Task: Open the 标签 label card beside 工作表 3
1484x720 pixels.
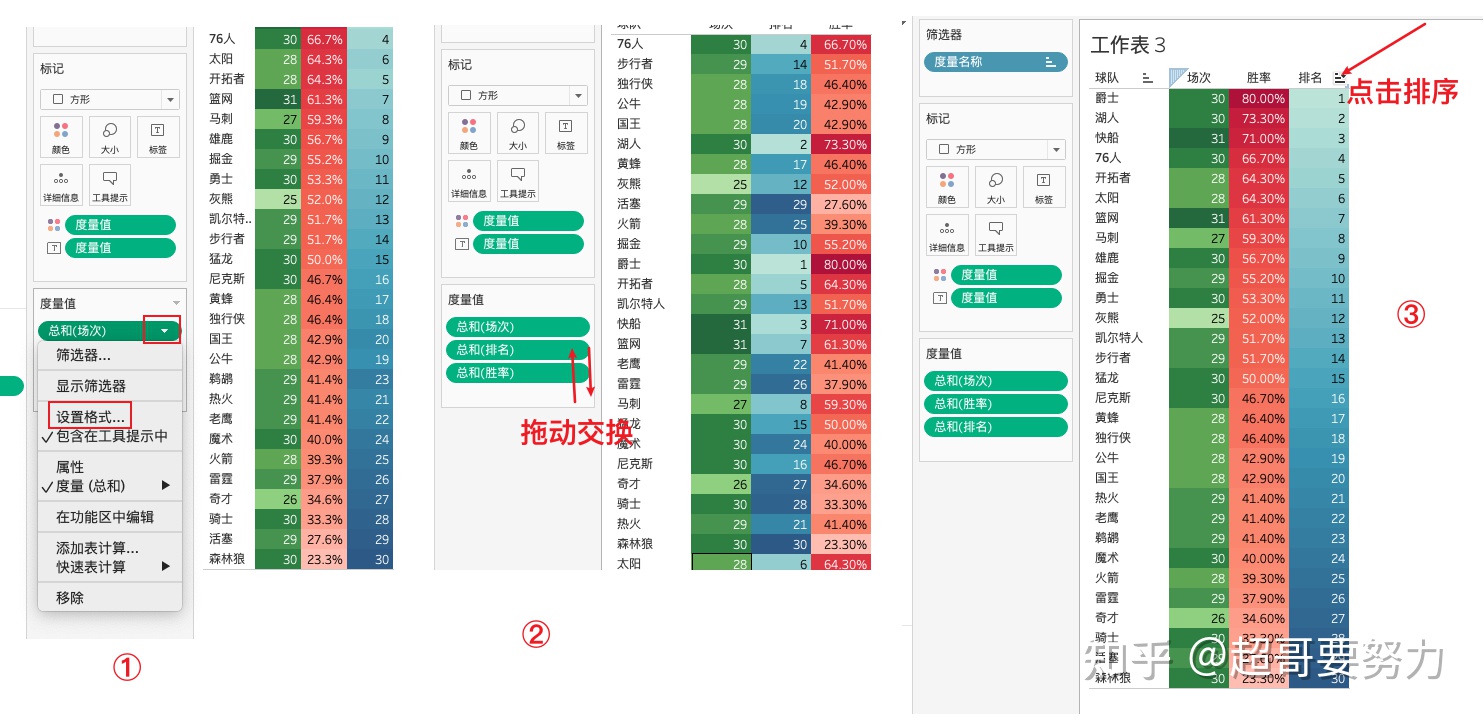Action: click(1044, 187)
